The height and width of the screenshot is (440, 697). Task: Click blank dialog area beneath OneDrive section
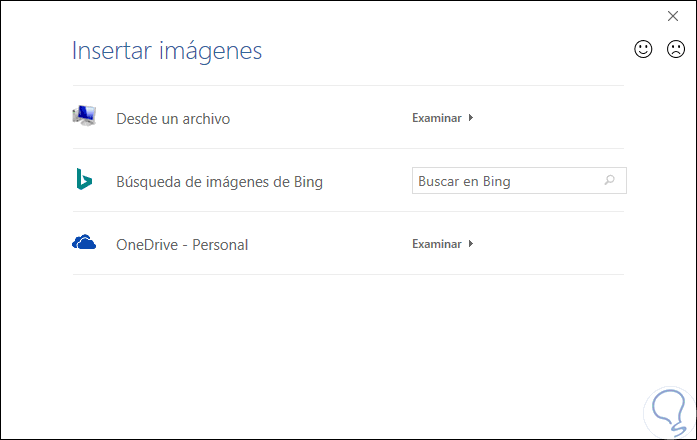click(x=348, y=350)
